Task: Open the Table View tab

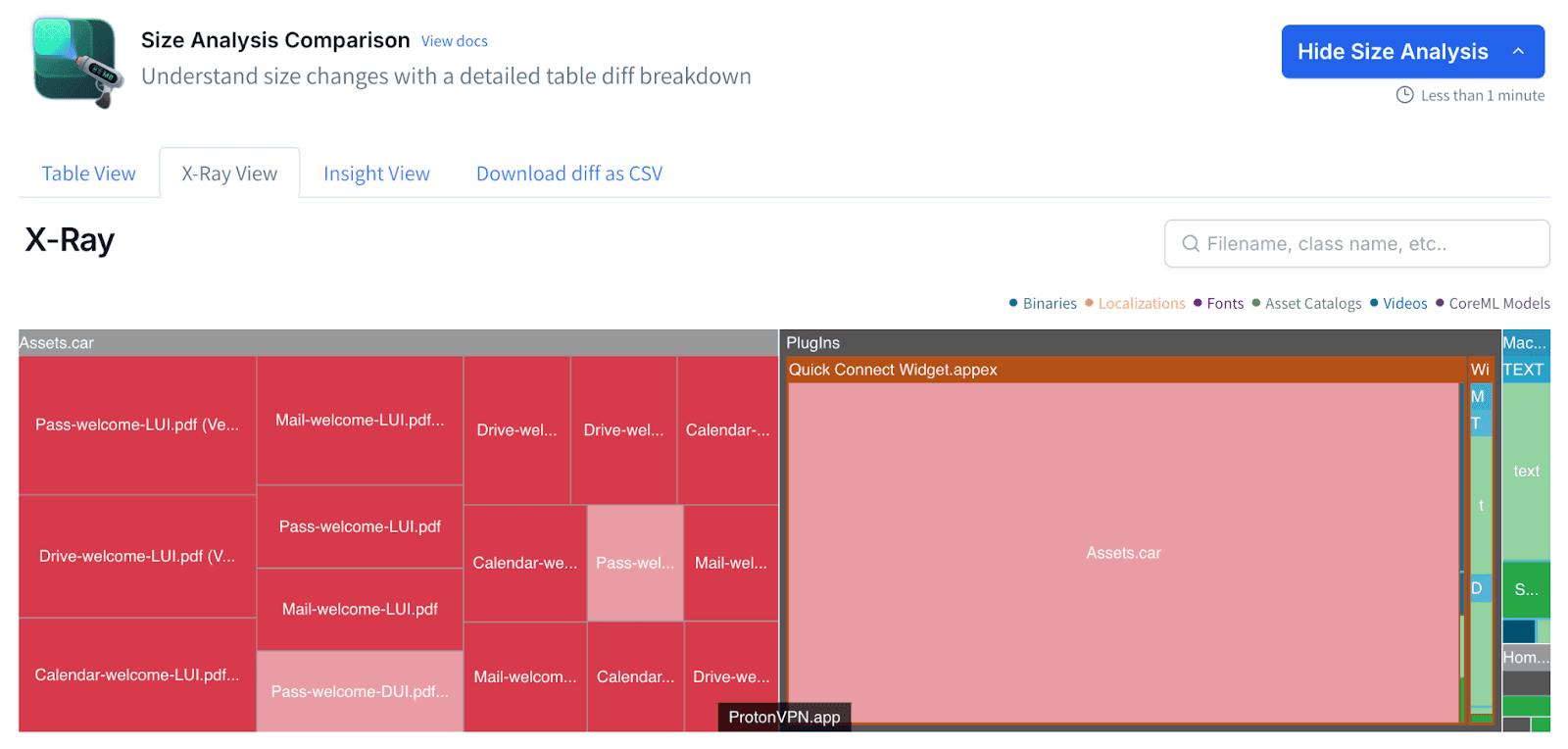Action: coord(88,174)
